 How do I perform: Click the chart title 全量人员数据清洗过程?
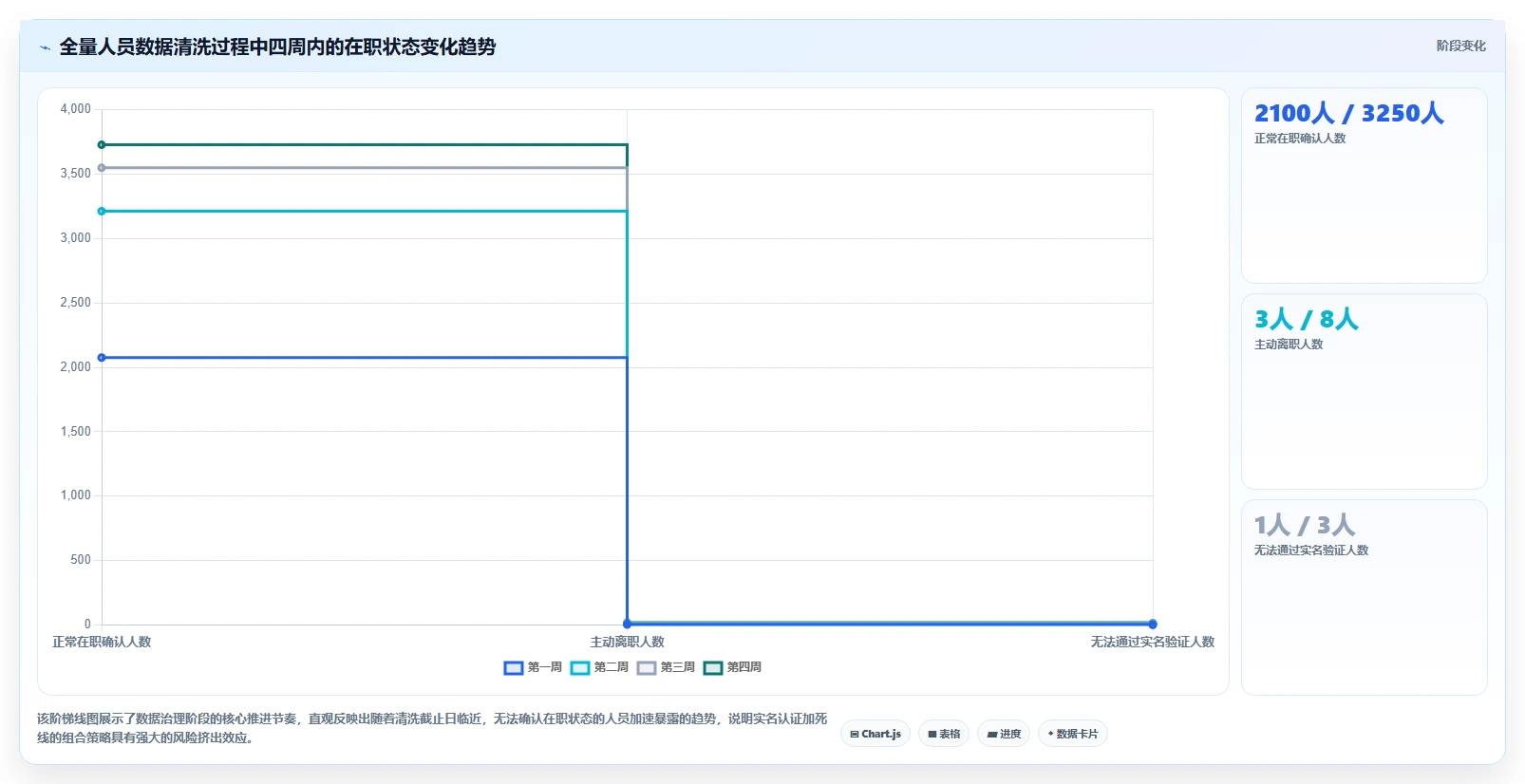tap(277, 47)
